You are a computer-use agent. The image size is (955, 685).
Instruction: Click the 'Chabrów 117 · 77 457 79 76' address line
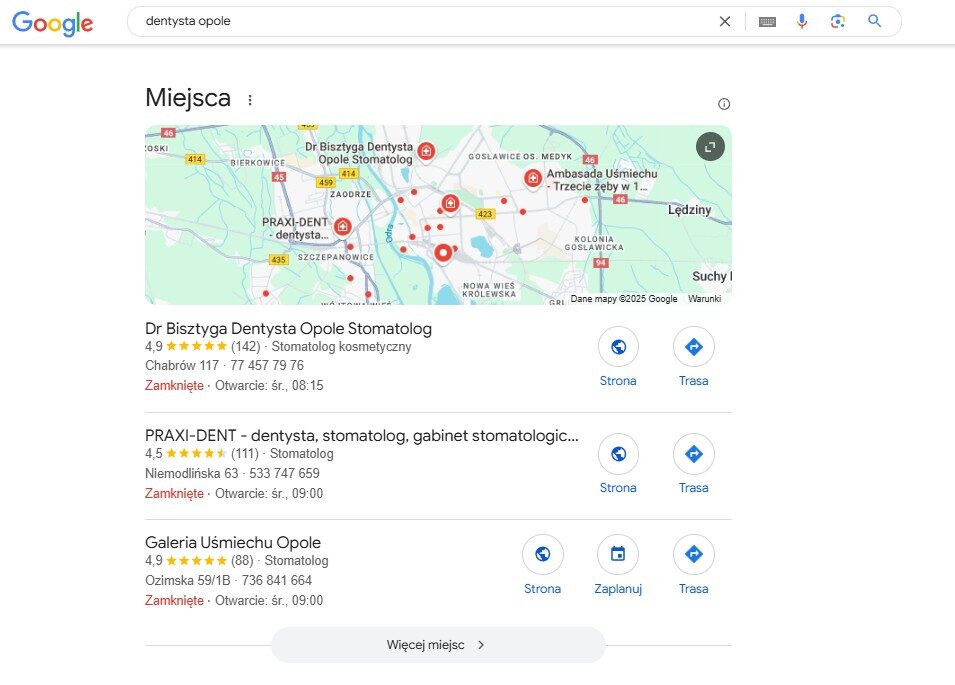[224, 365]
